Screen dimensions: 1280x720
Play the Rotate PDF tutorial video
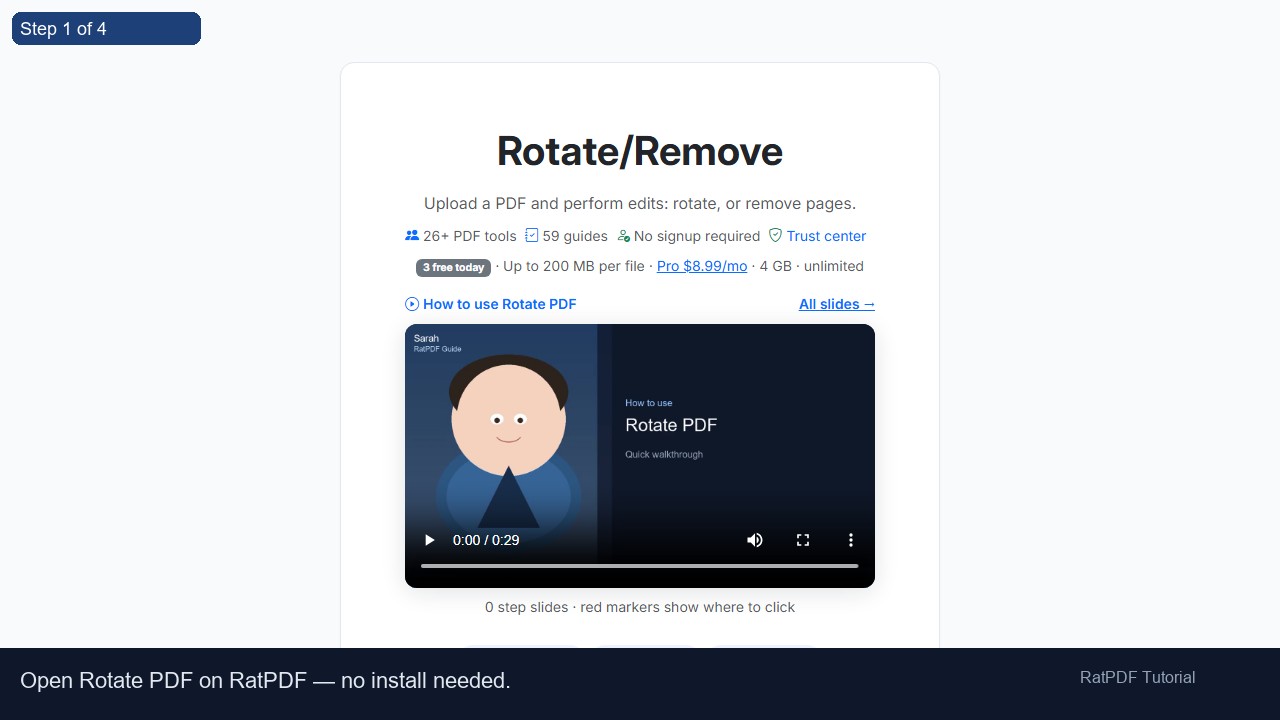430,540
